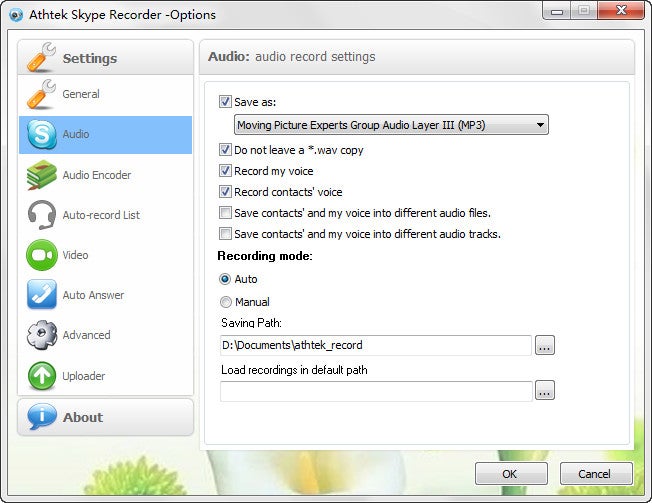Toggle Record contacts' voice checkbox
The width and height of the screenshot is (652, 503).
pyautogui.click(x=225, y=192)
